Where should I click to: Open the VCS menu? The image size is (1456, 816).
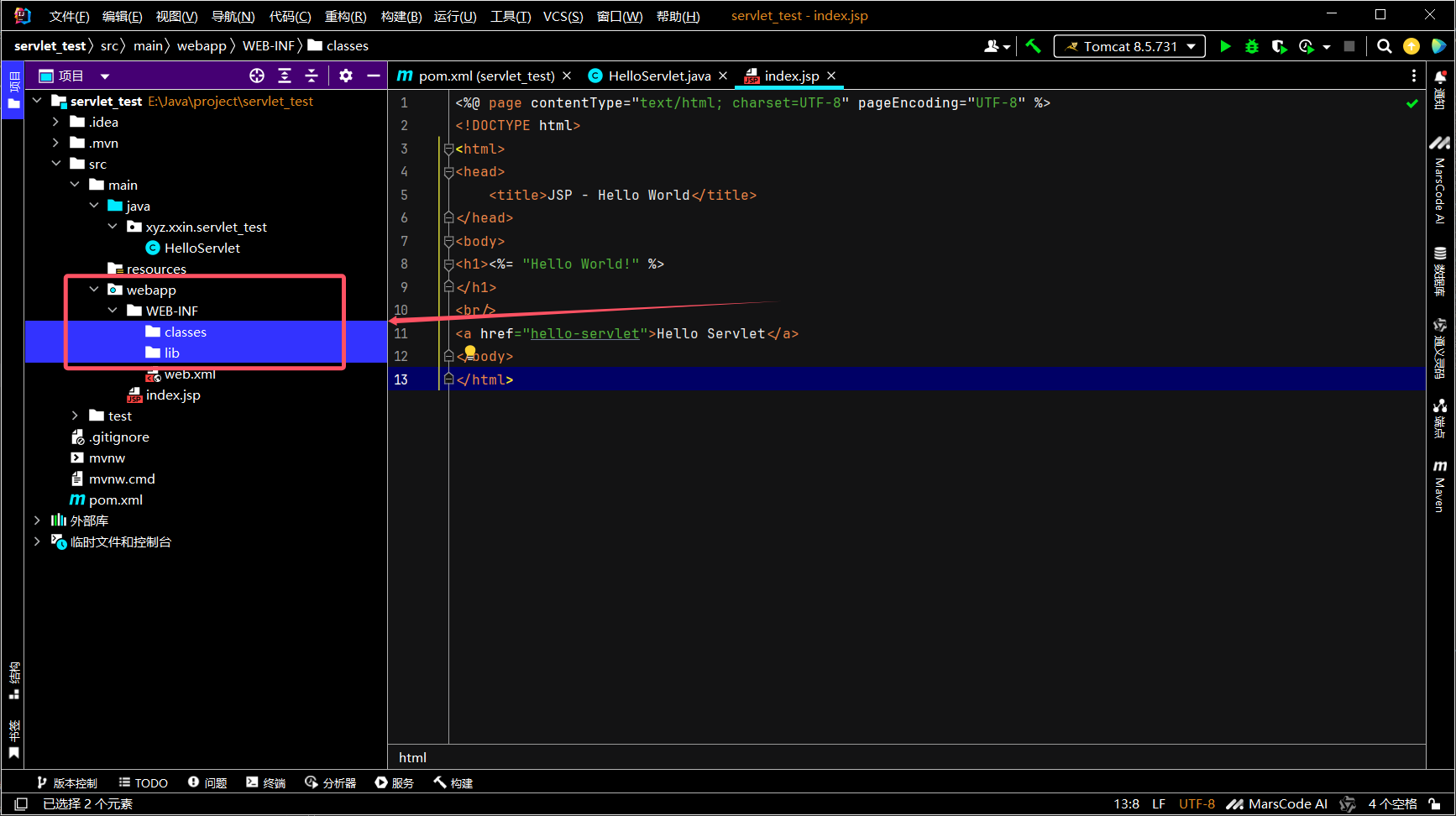pos(563,16)
